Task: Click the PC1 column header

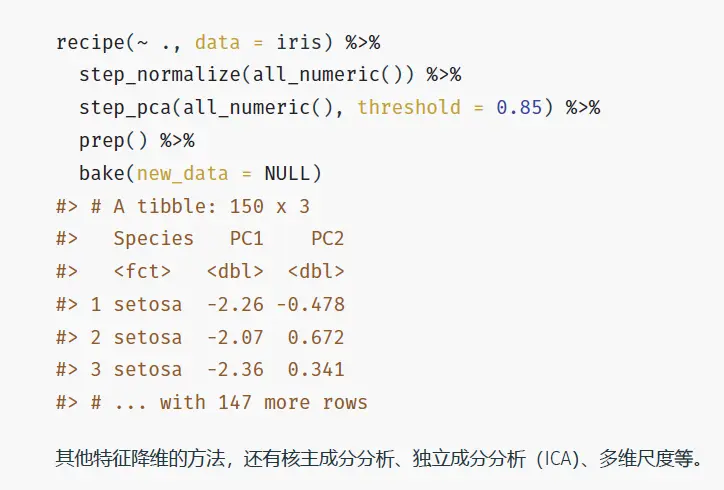Action: (247, 238)
